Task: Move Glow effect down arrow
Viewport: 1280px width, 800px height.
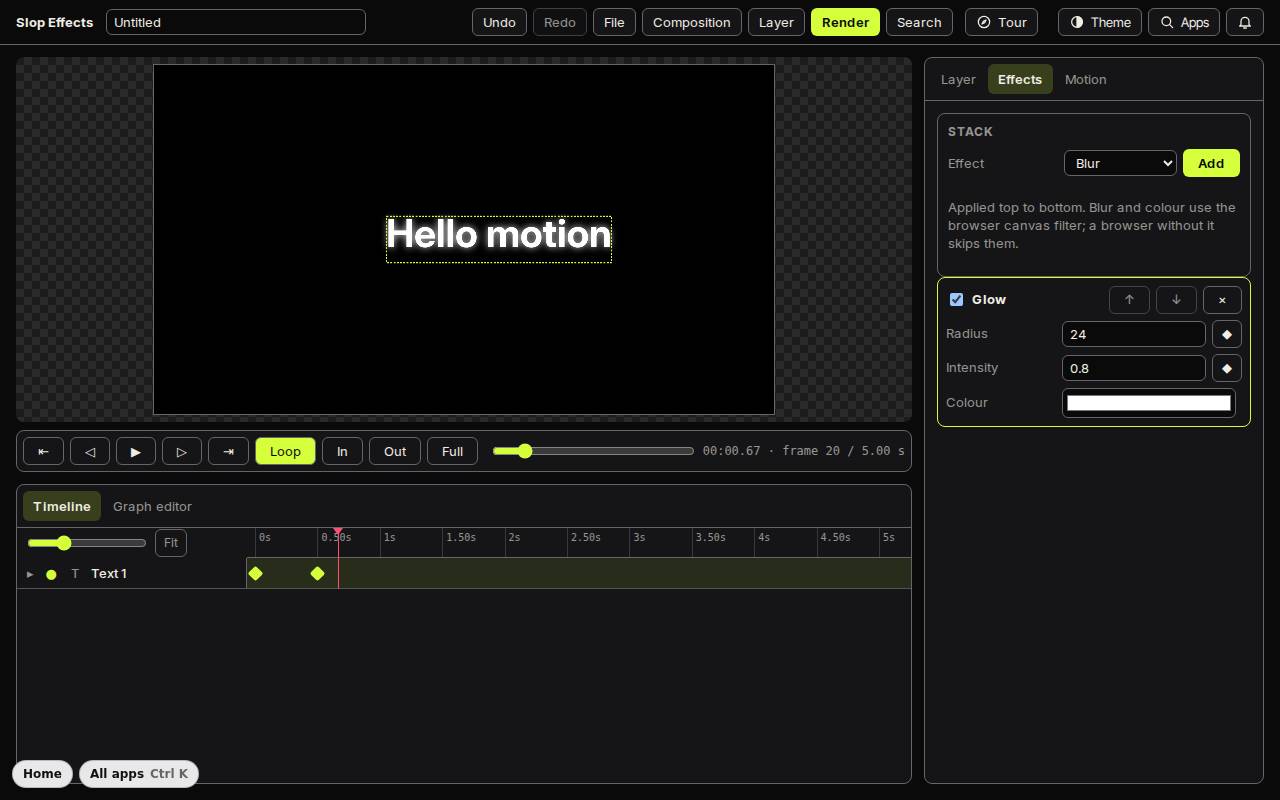Action: tap(1176, 300)
